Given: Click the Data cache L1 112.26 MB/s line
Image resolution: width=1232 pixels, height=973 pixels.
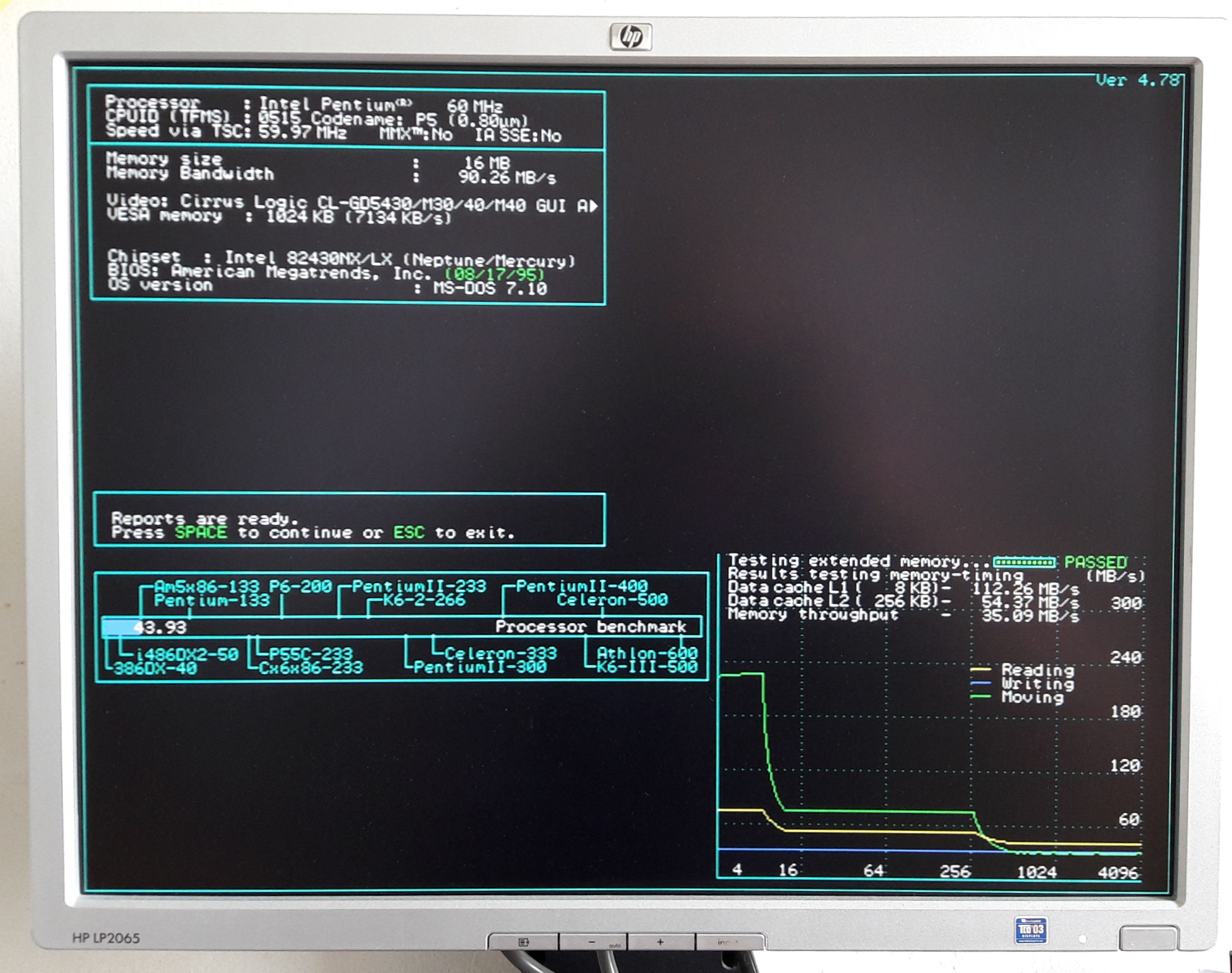Looking at the screenshot, I should [x=903, y=588].
